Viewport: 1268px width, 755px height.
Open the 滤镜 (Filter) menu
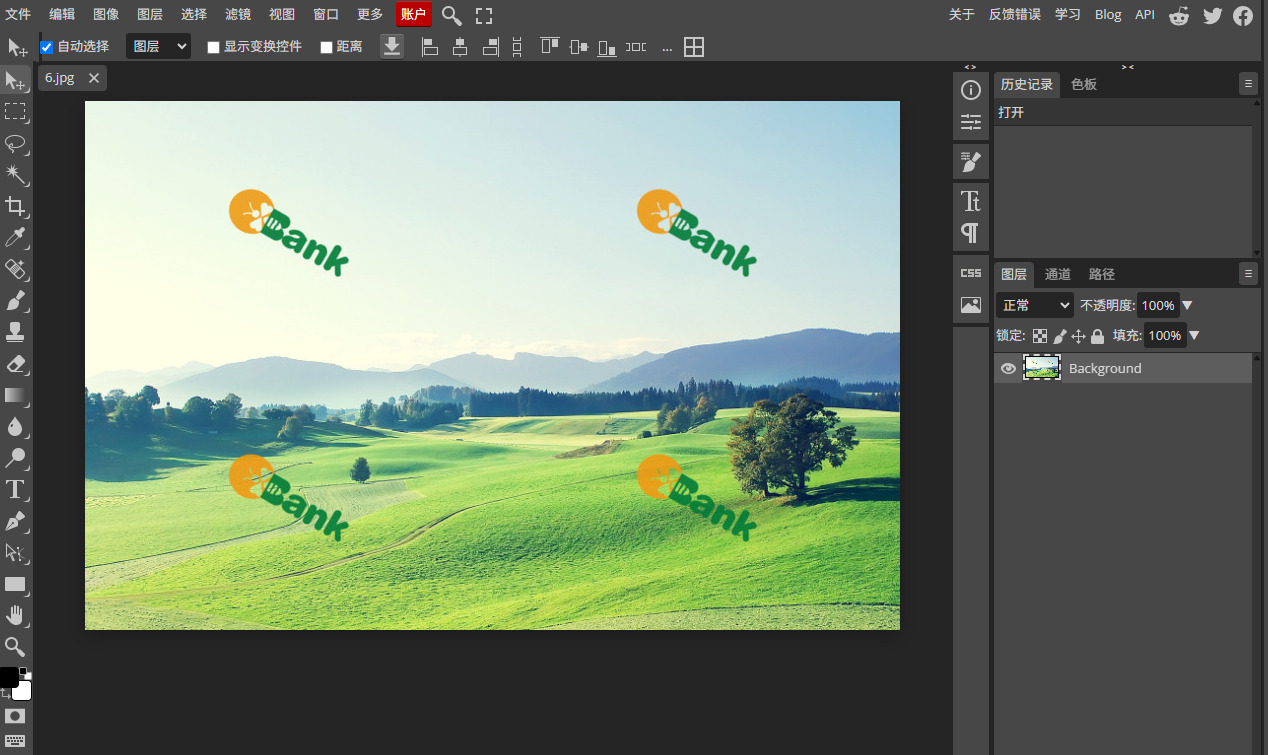pos(238,15)
